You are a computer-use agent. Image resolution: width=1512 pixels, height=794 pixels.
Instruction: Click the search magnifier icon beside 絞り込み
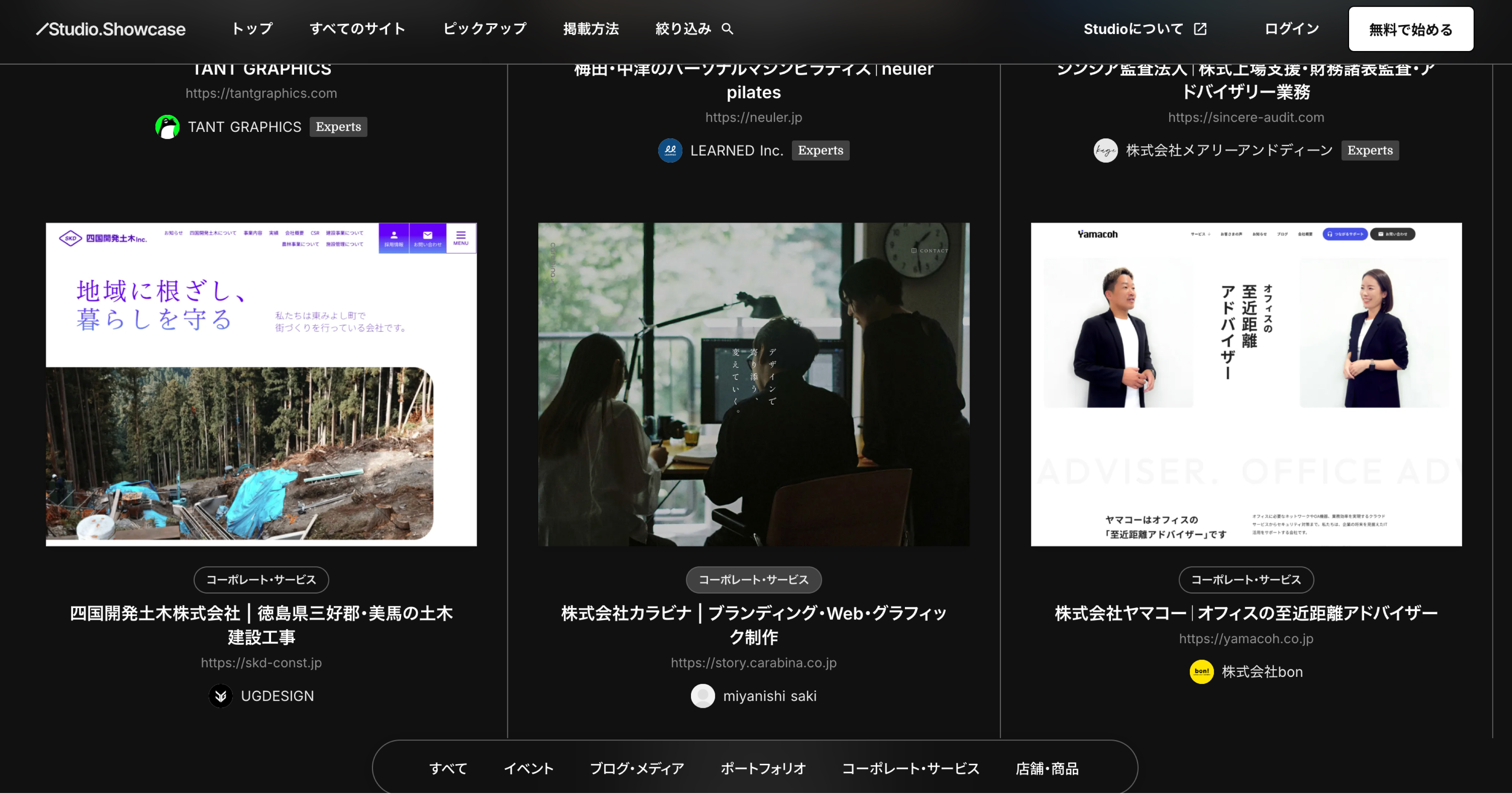click(727, 29)
